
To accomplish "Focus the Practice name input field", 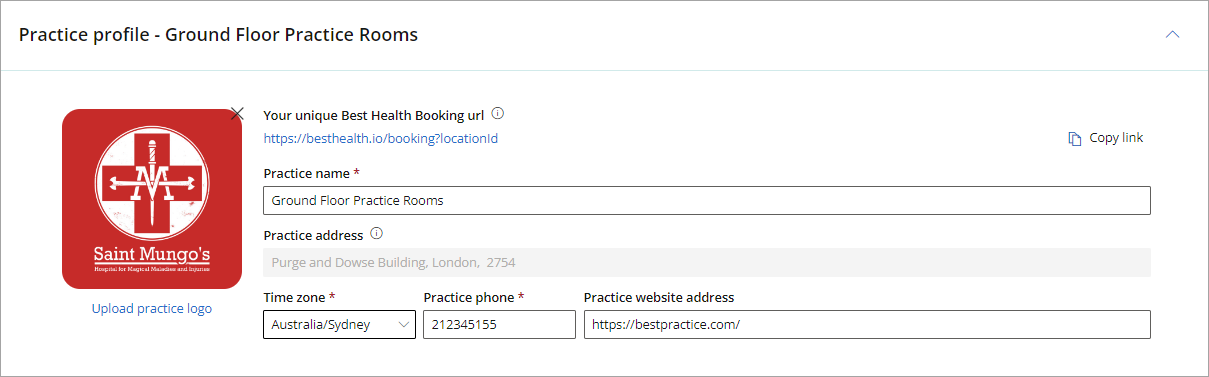I will (707, 200).
